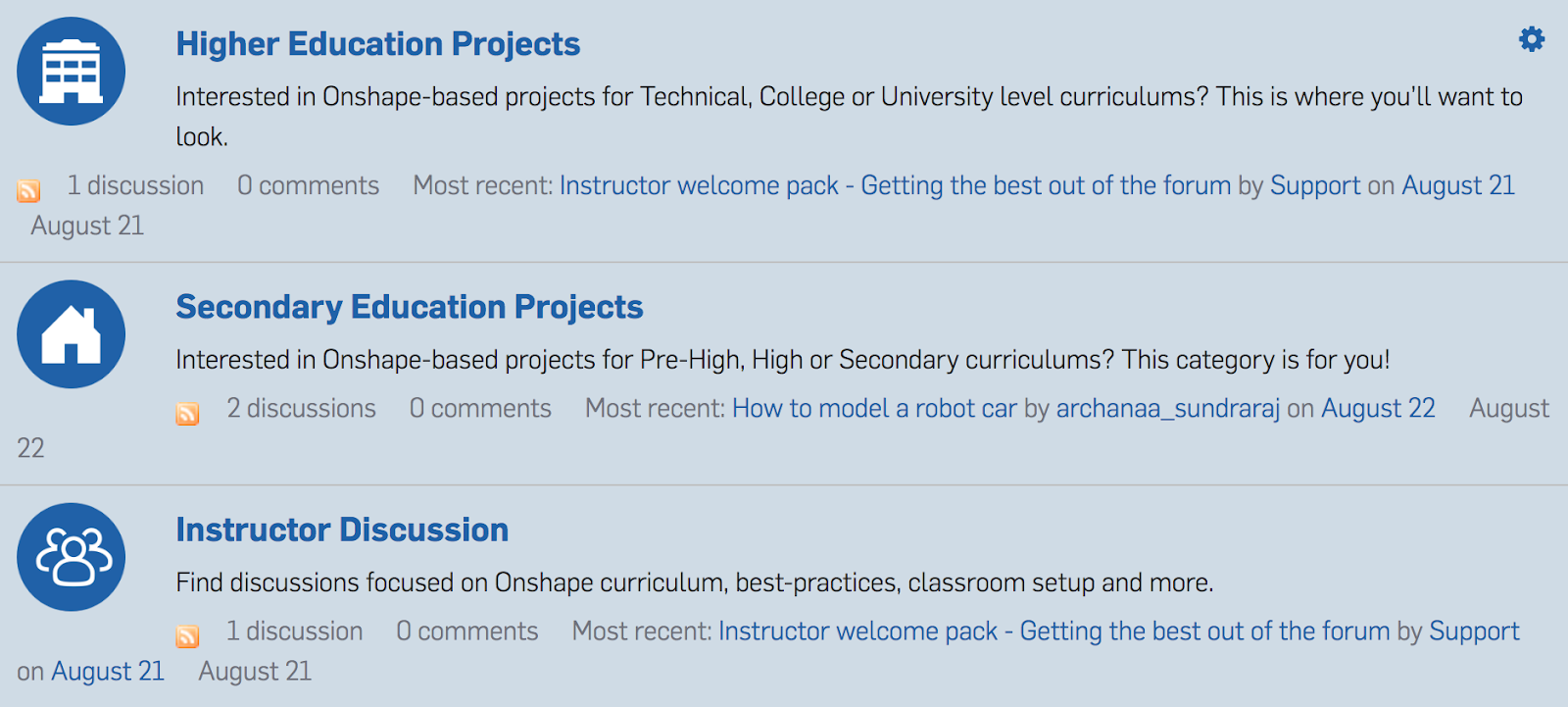Open RSS feed for Instructor Discussion
The height and width of the screenshot is (707, 1568).
coord(187,636)
